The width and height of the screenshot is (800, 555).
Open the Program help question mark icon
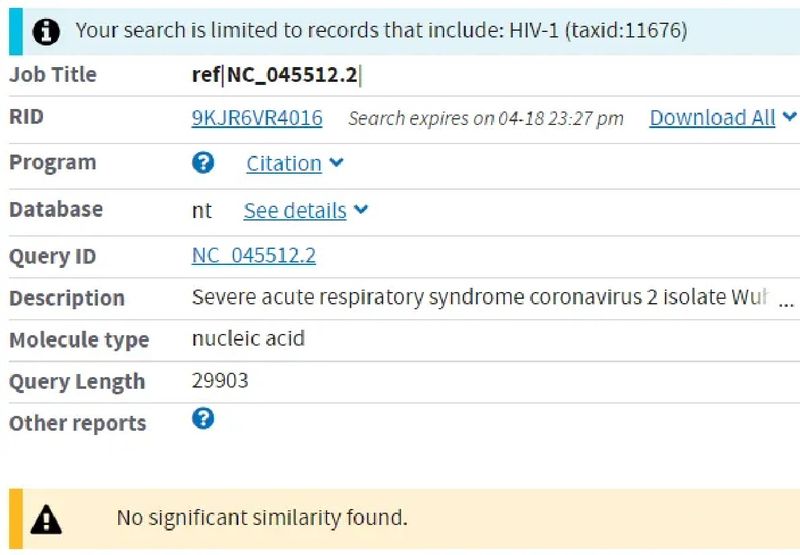(x=203, y=163)
